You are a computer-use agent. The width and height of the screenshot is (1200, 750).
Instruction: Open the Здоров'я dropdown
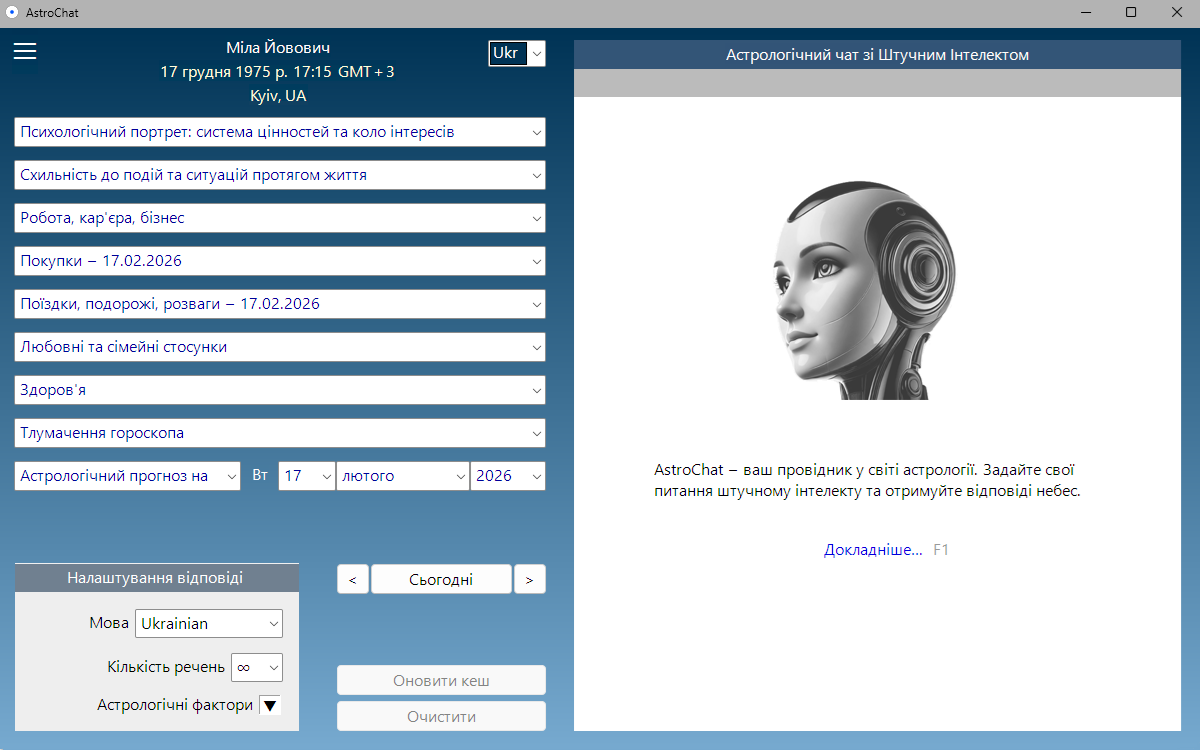tap(280, 390)
